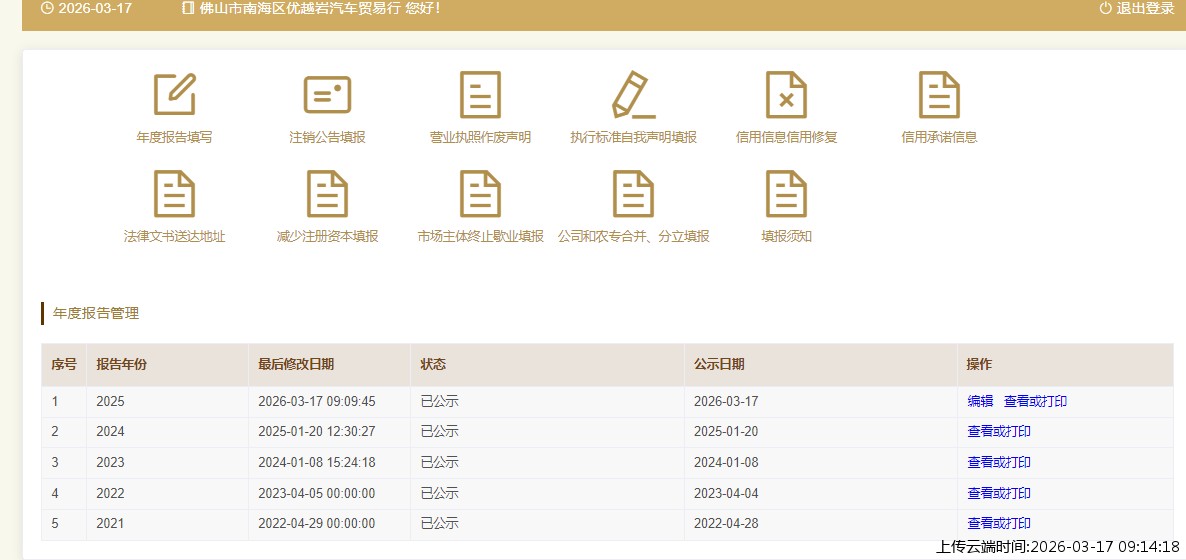1186x560 pixels.
Task: Click the 报告年份 column header
Action: point(121,365)
